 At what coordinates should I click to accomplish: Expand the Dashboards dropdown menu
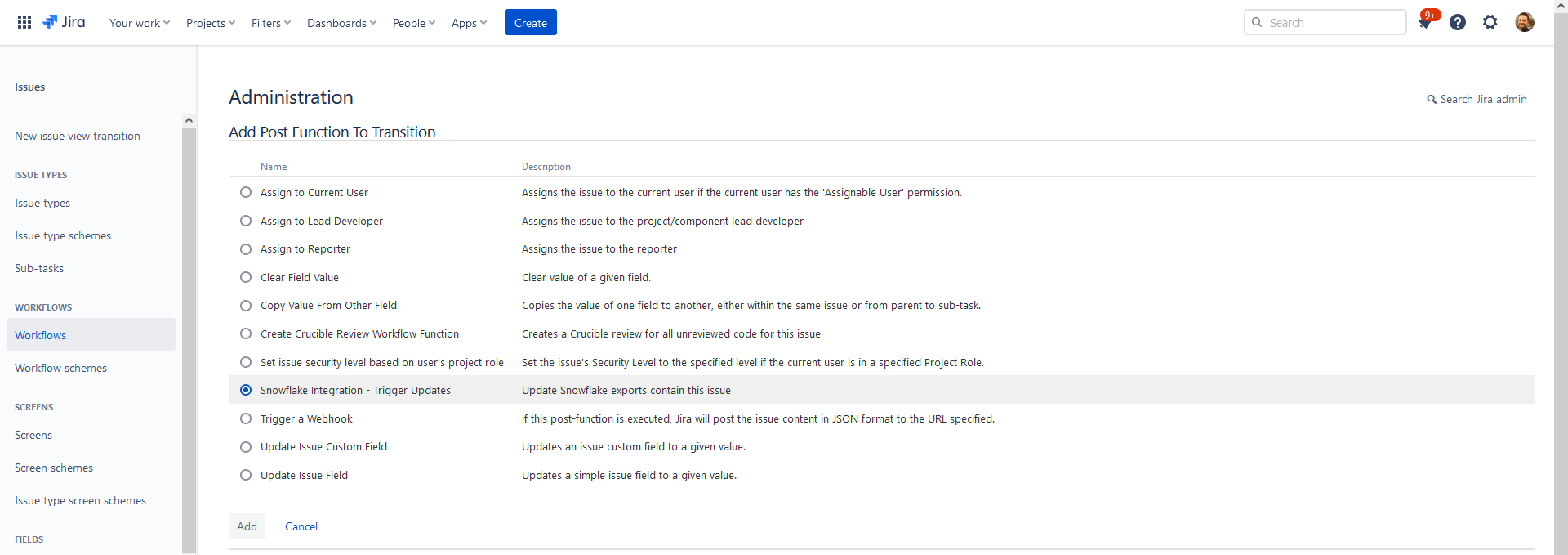coord(341,23)
